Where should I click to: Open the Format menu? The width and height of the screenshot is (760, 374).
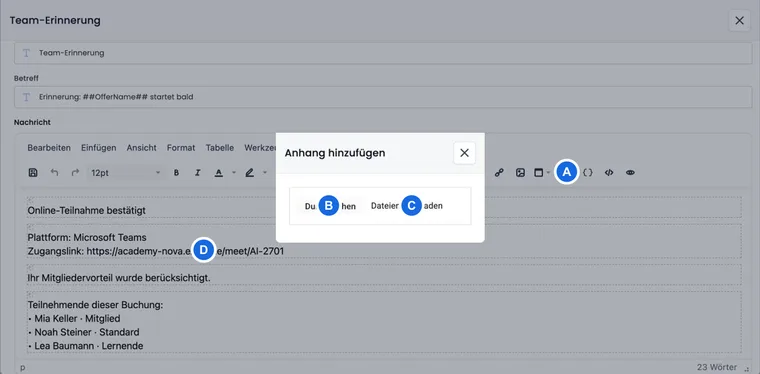[x=181, y=148]
